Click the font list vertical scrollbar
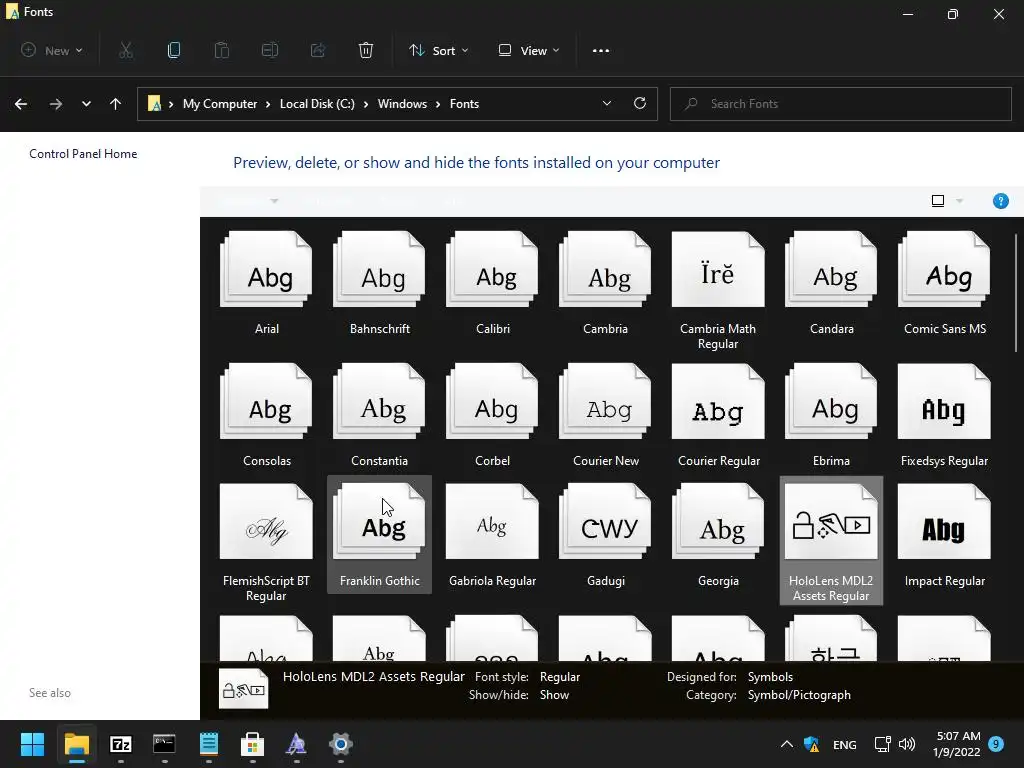 coord(1016,294)
